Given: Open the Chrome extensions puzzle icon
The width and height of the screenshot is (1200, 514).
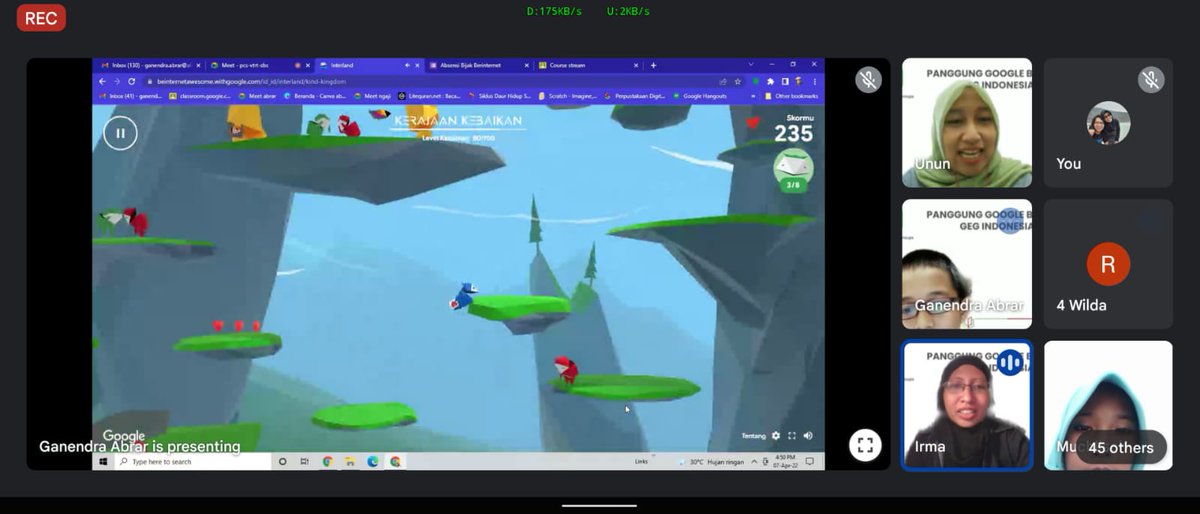Looking at the screenshot, I should coord(770,81).
